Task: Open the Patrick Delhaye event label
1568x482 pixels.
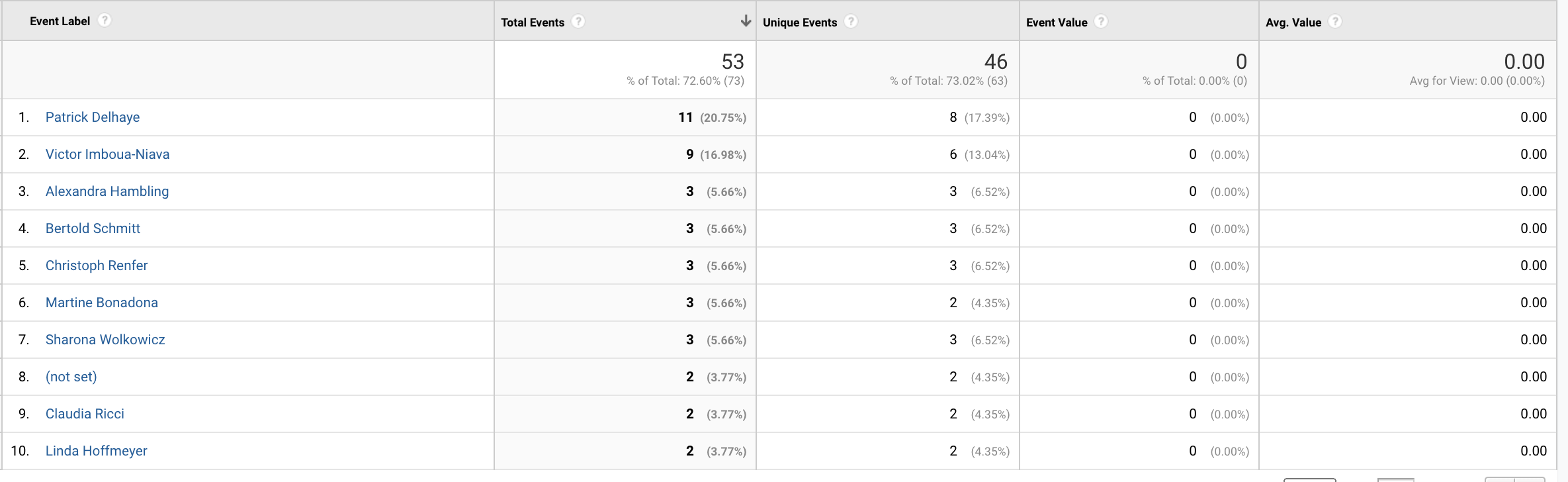Action: click(93, 117)
